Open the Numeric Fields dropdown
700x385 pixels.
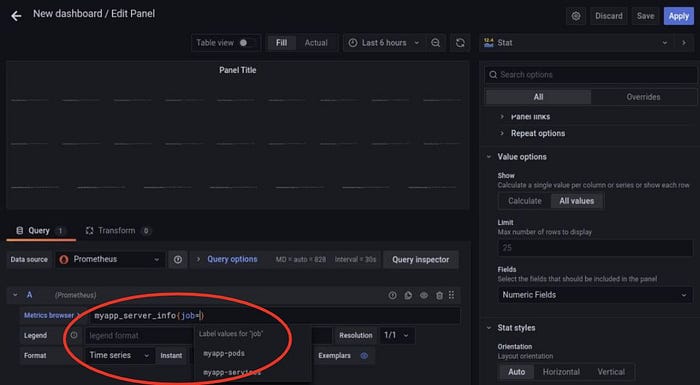pos(595,295)
